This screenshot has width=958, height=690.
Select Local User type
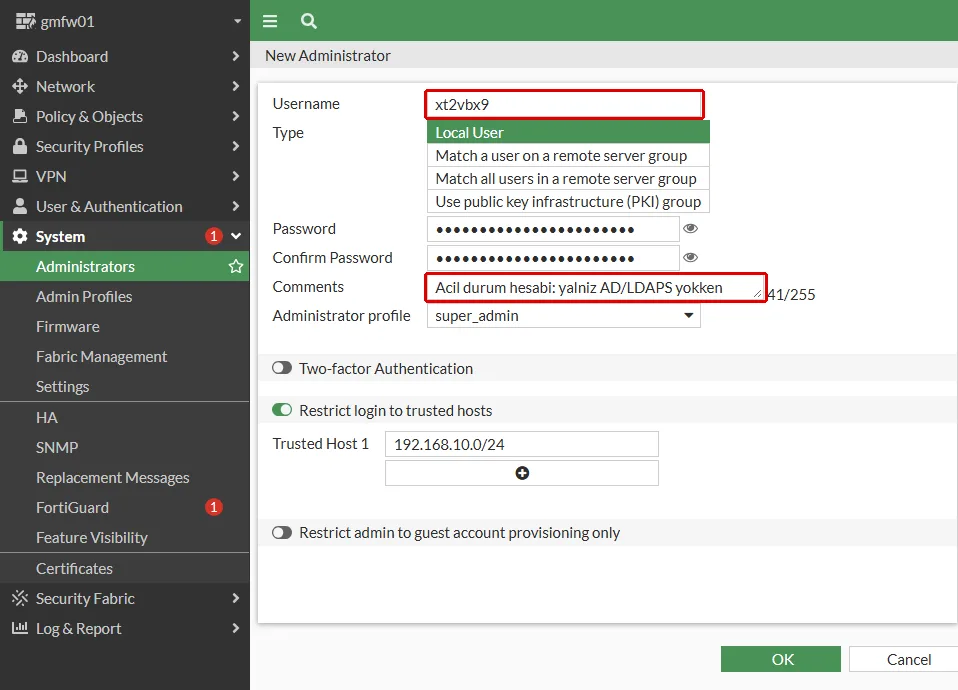568,133
